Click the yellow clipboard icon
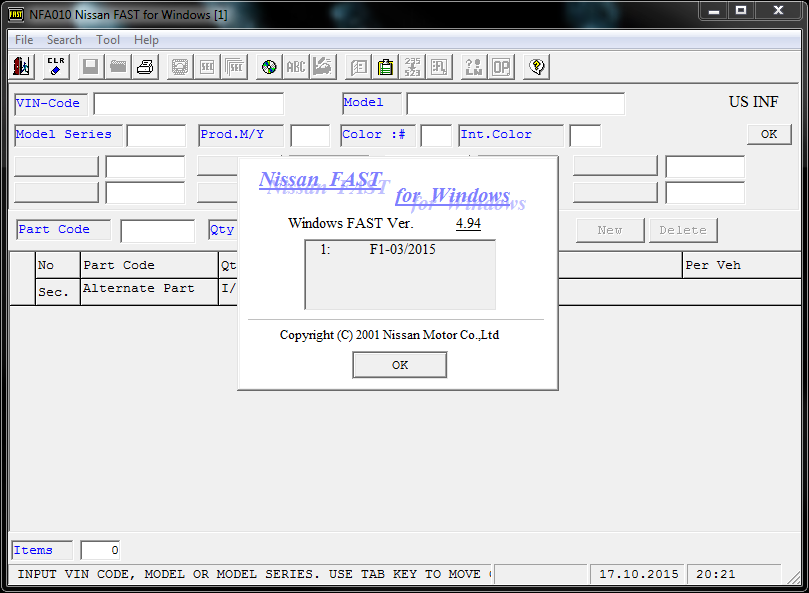 pos(385,67)
